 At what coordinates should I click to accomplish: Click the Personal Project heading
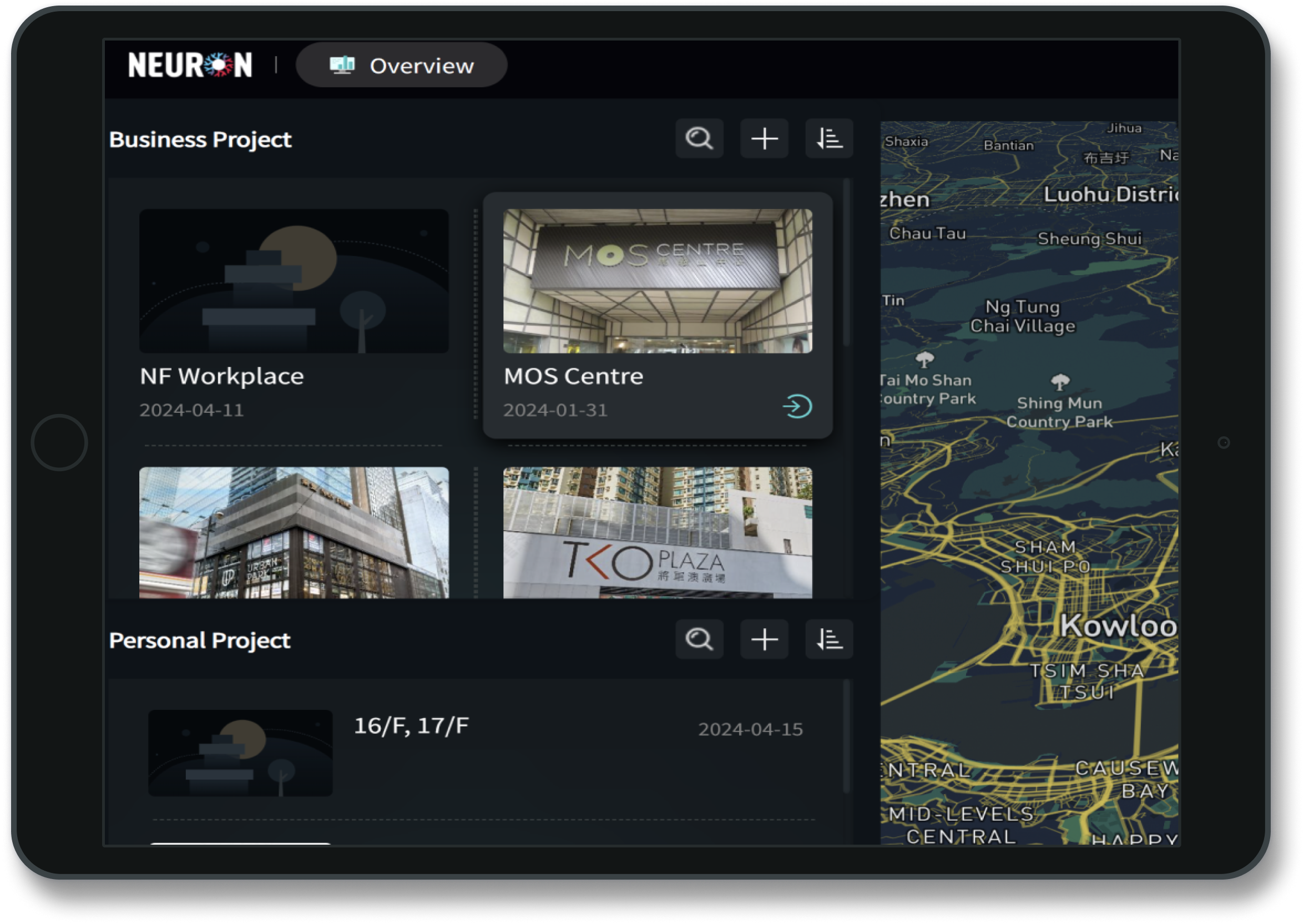pos(200,640)
